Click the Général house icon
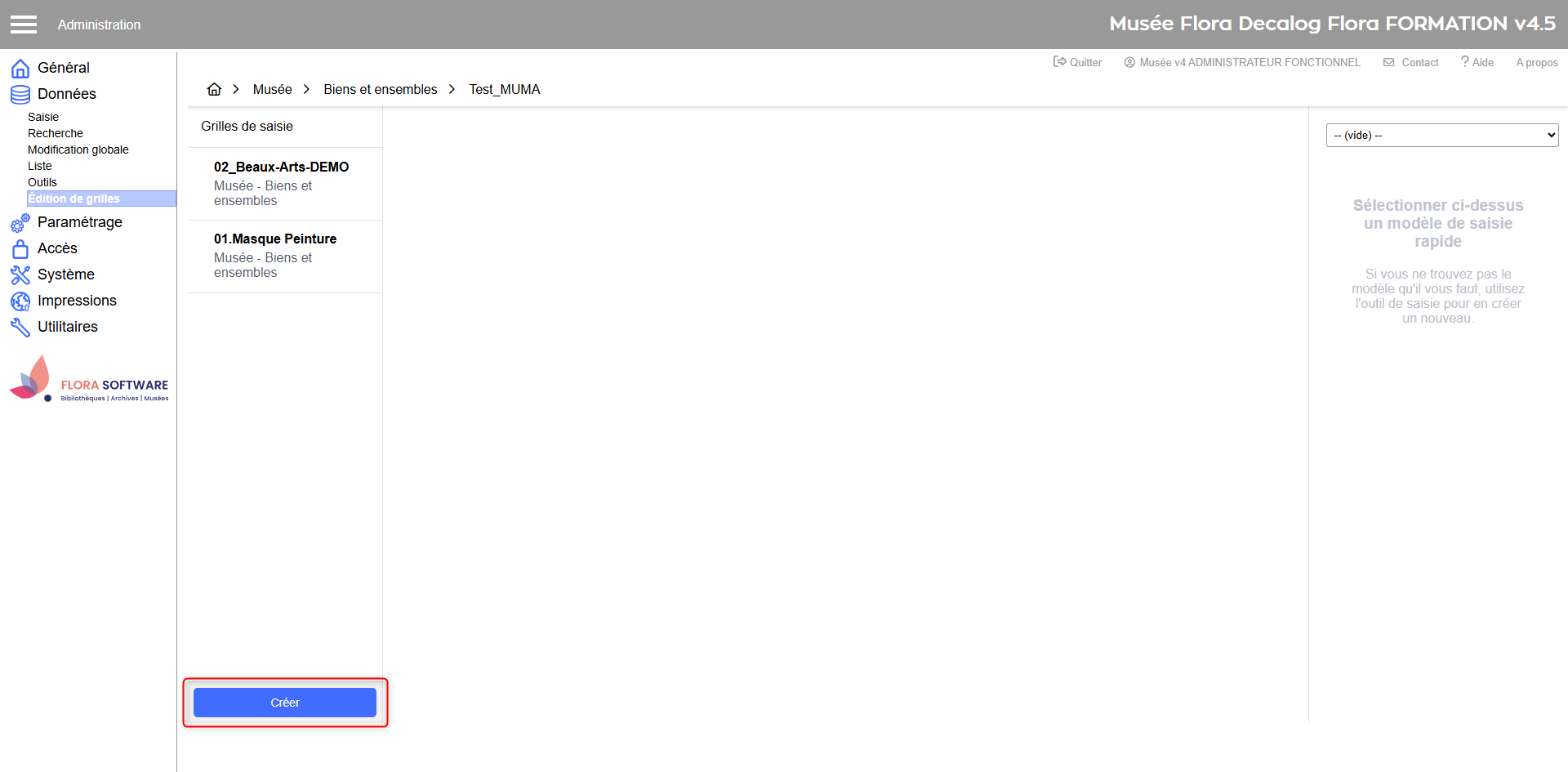1568x772 pixels. click(20, 68)
